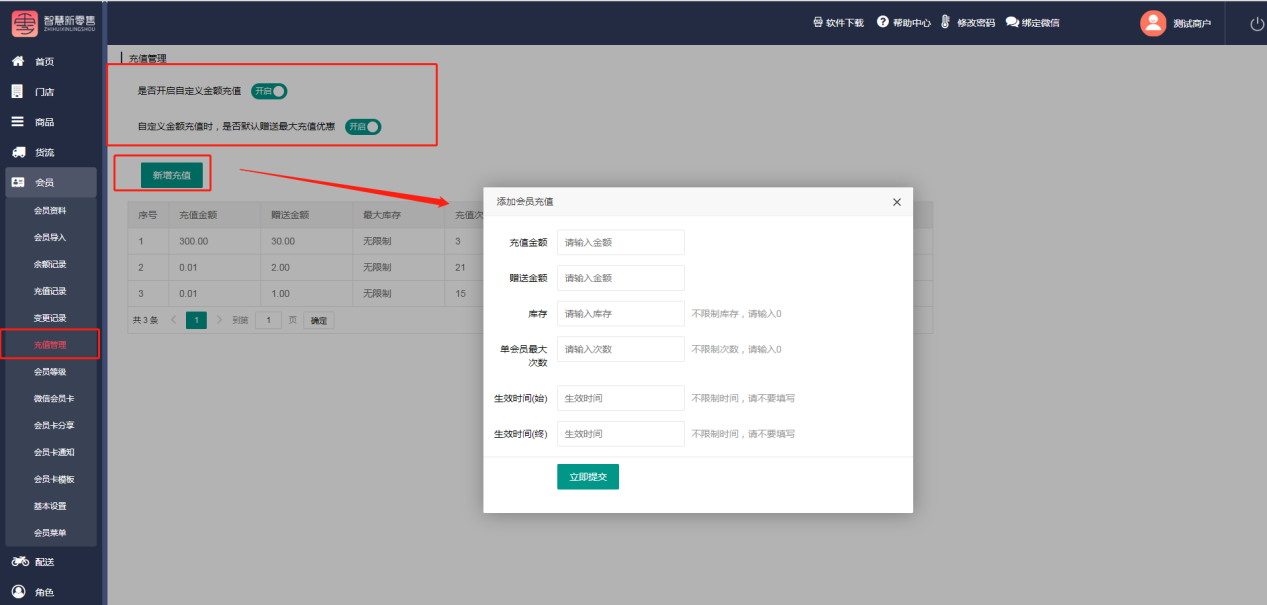Click the motorcycle icon beside 配送
This screenshot has height=605, width=1267.
coord(19,561)
